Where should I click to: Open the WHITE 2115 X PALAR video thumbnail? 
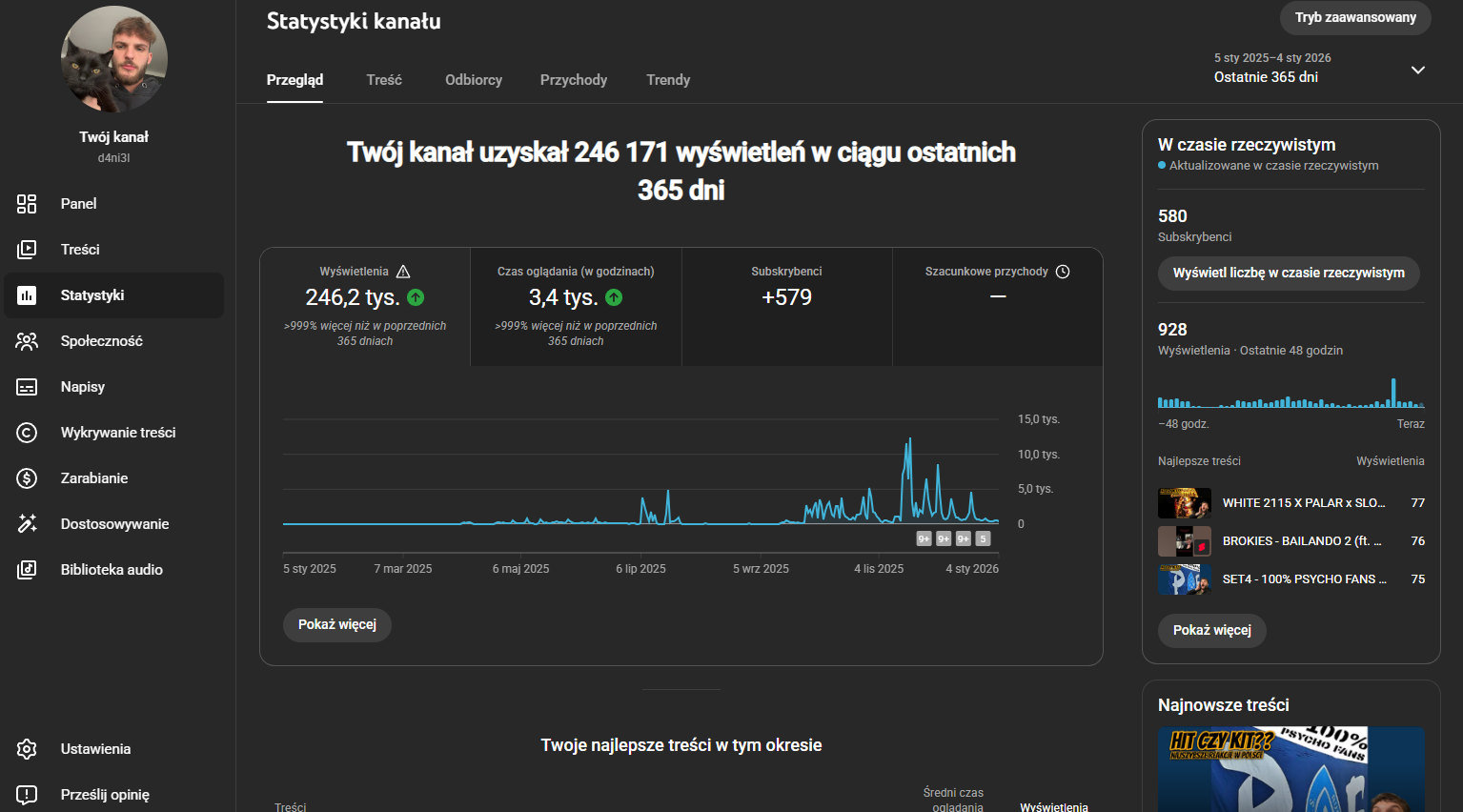(1184, 503)
